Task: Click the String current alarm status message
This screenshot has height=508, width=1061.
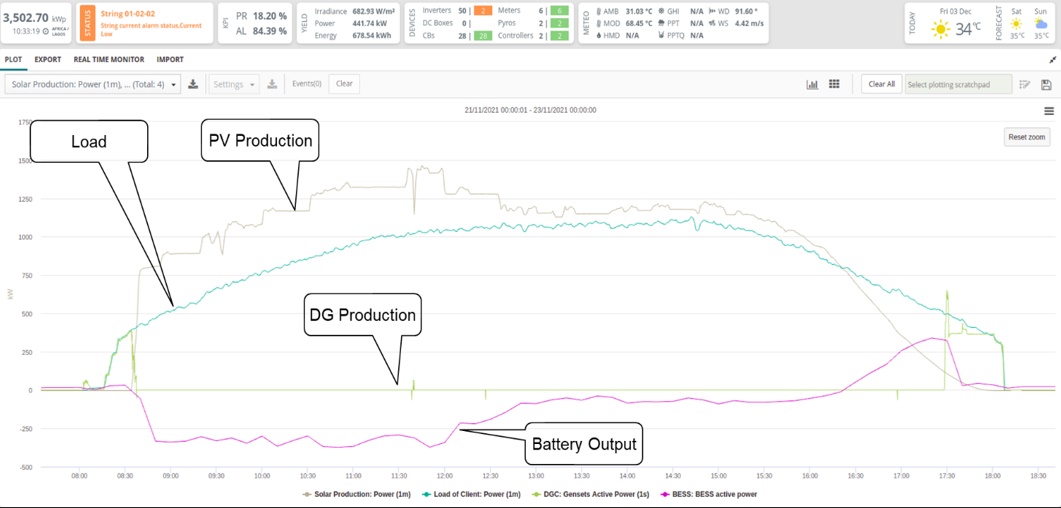Action: point(150,29)
